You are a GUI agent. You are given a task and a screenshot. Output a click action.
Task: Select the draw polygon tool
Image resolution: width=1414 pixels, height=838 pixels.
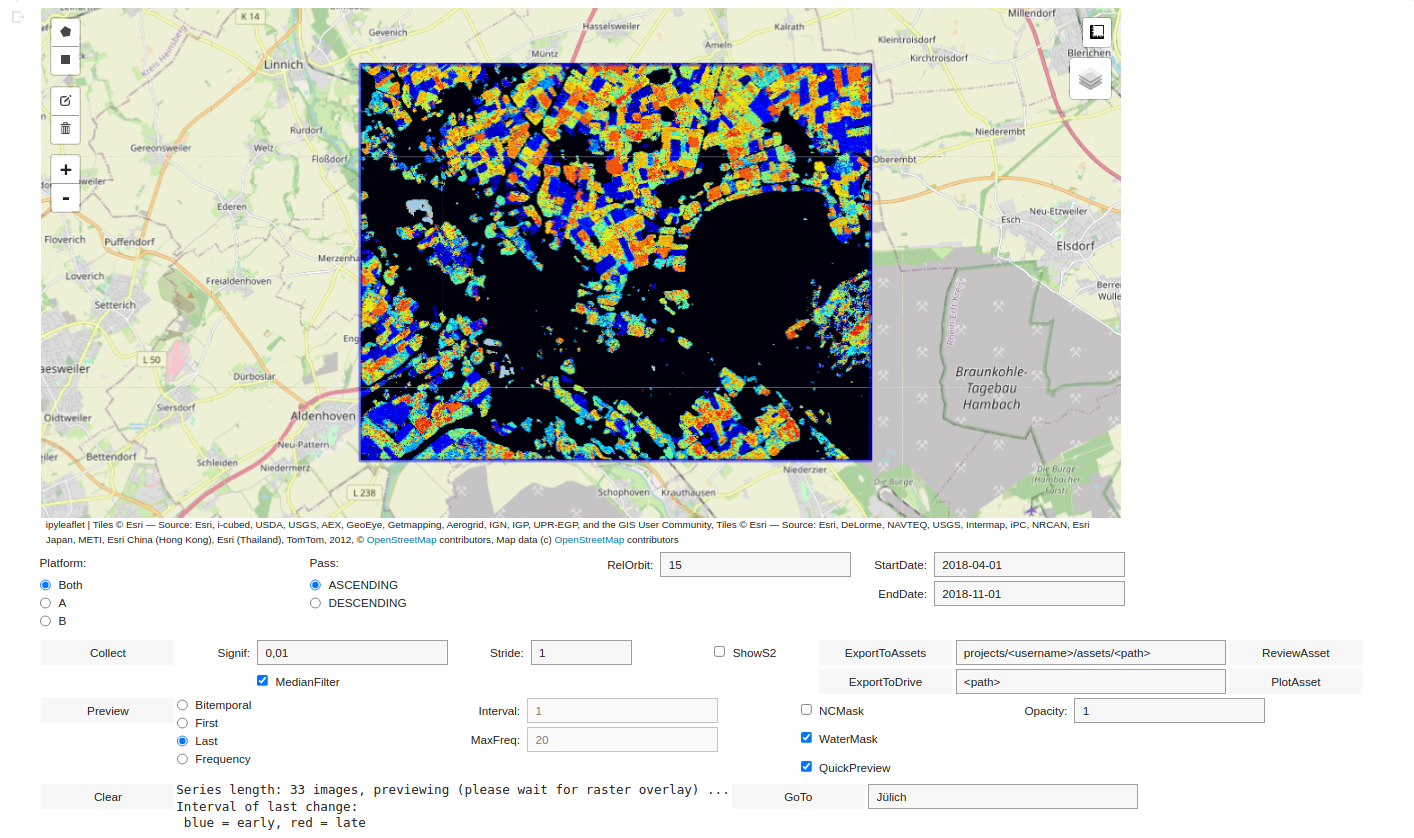[66, 32]
